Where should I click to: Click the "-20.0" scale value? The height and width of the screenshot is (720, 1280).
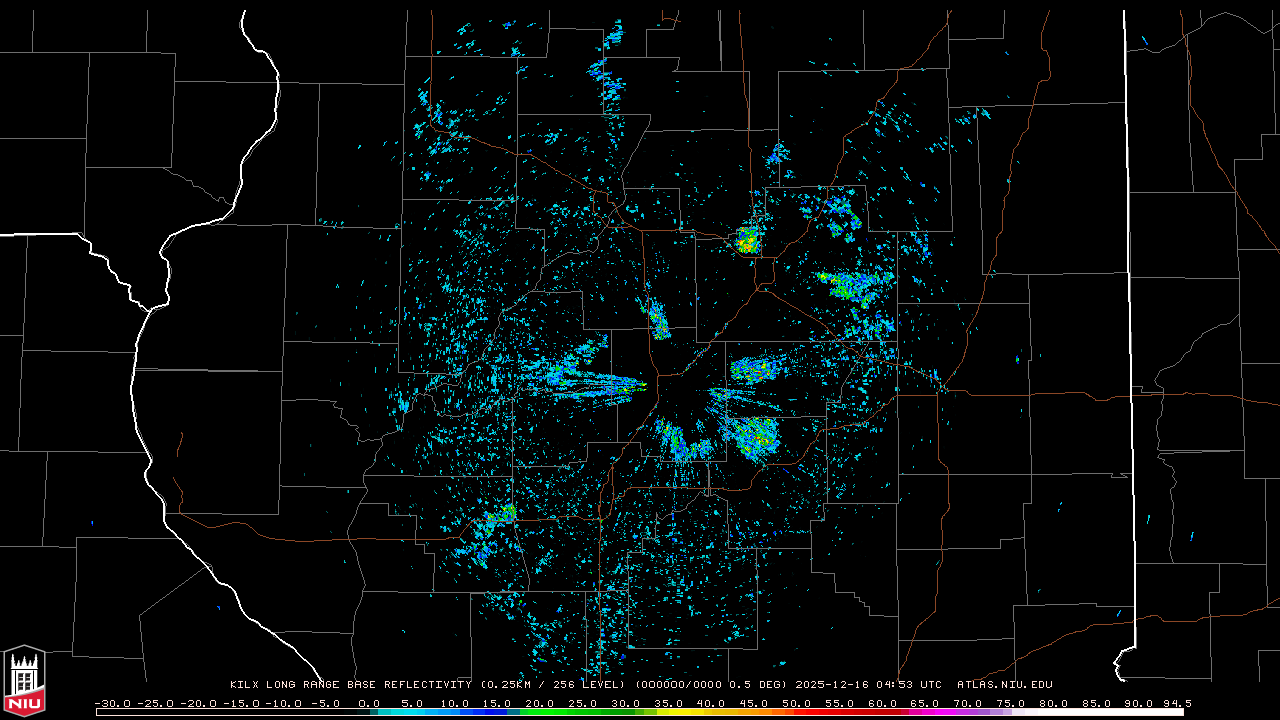(x=198, y=703)
